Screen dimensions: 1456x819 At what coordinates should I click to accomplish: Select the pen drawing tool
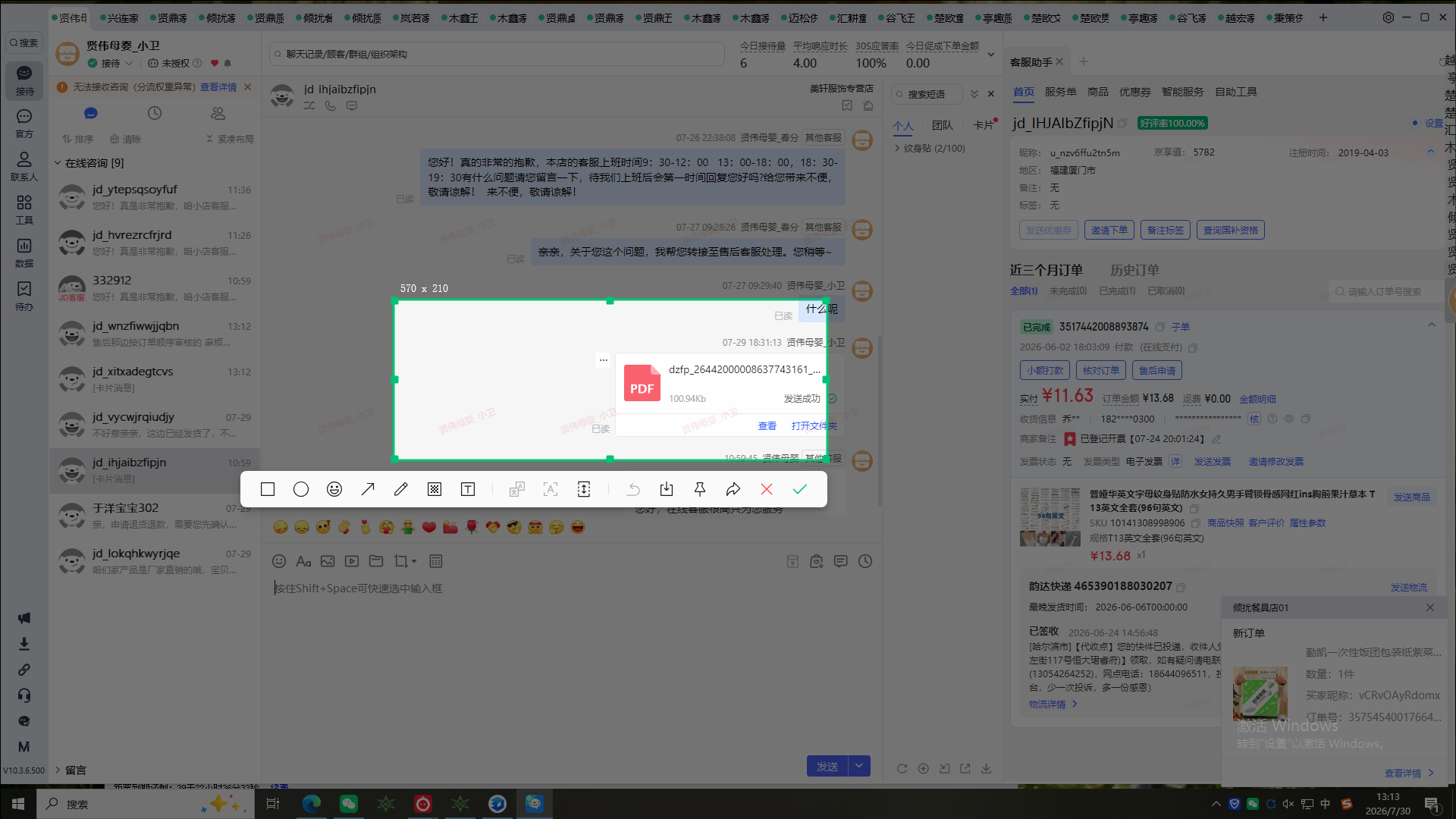[x=401, y=489]
